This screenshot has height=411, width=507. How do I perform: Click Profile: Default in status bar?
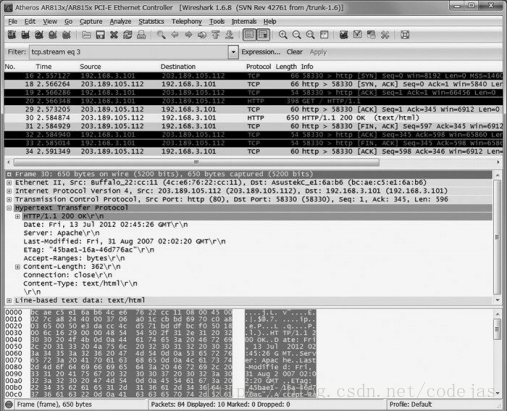click(x=411, y=404)
